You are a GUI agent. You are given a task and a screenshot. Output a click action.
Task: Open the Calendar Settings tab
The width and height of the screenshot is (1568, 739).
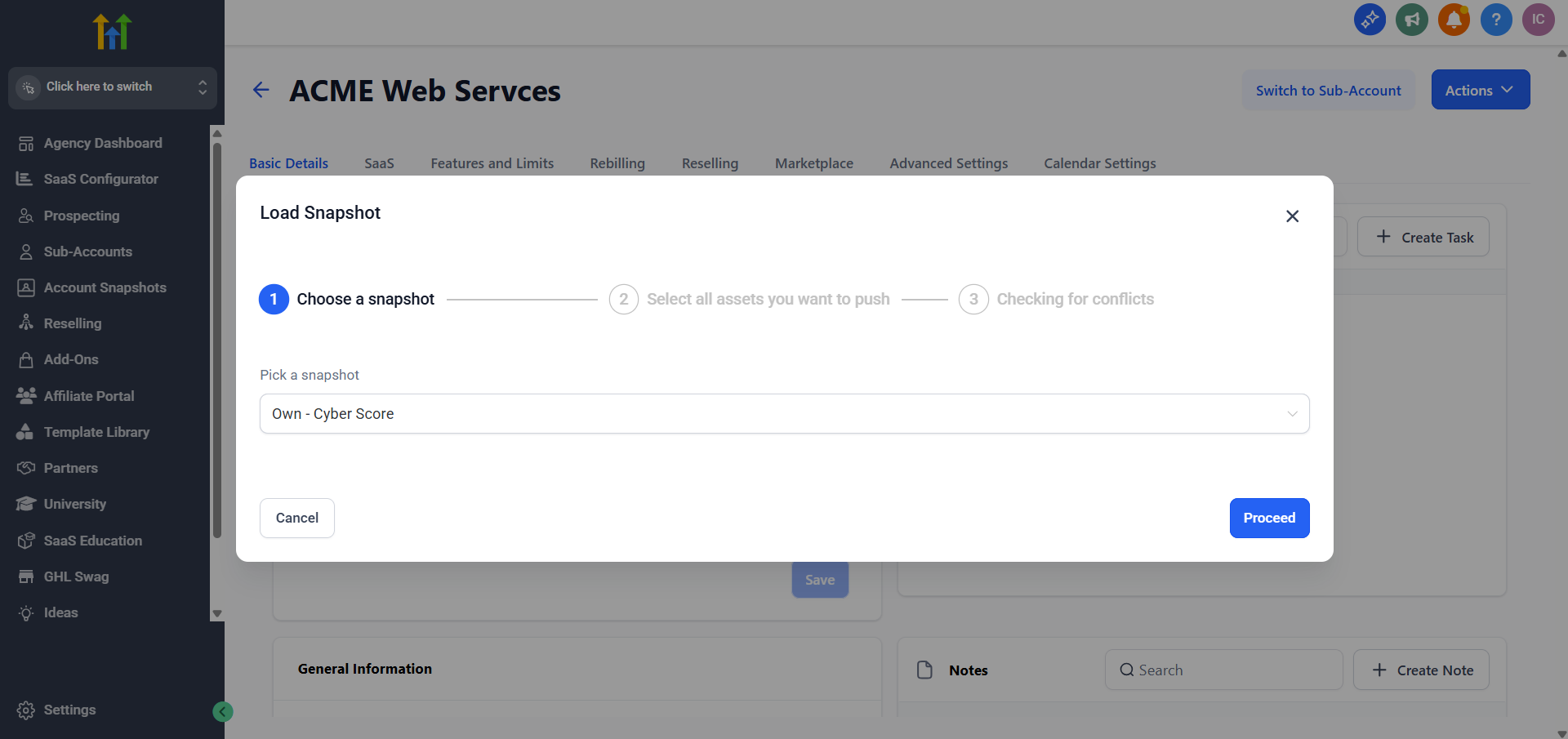tap(1100, 163)
